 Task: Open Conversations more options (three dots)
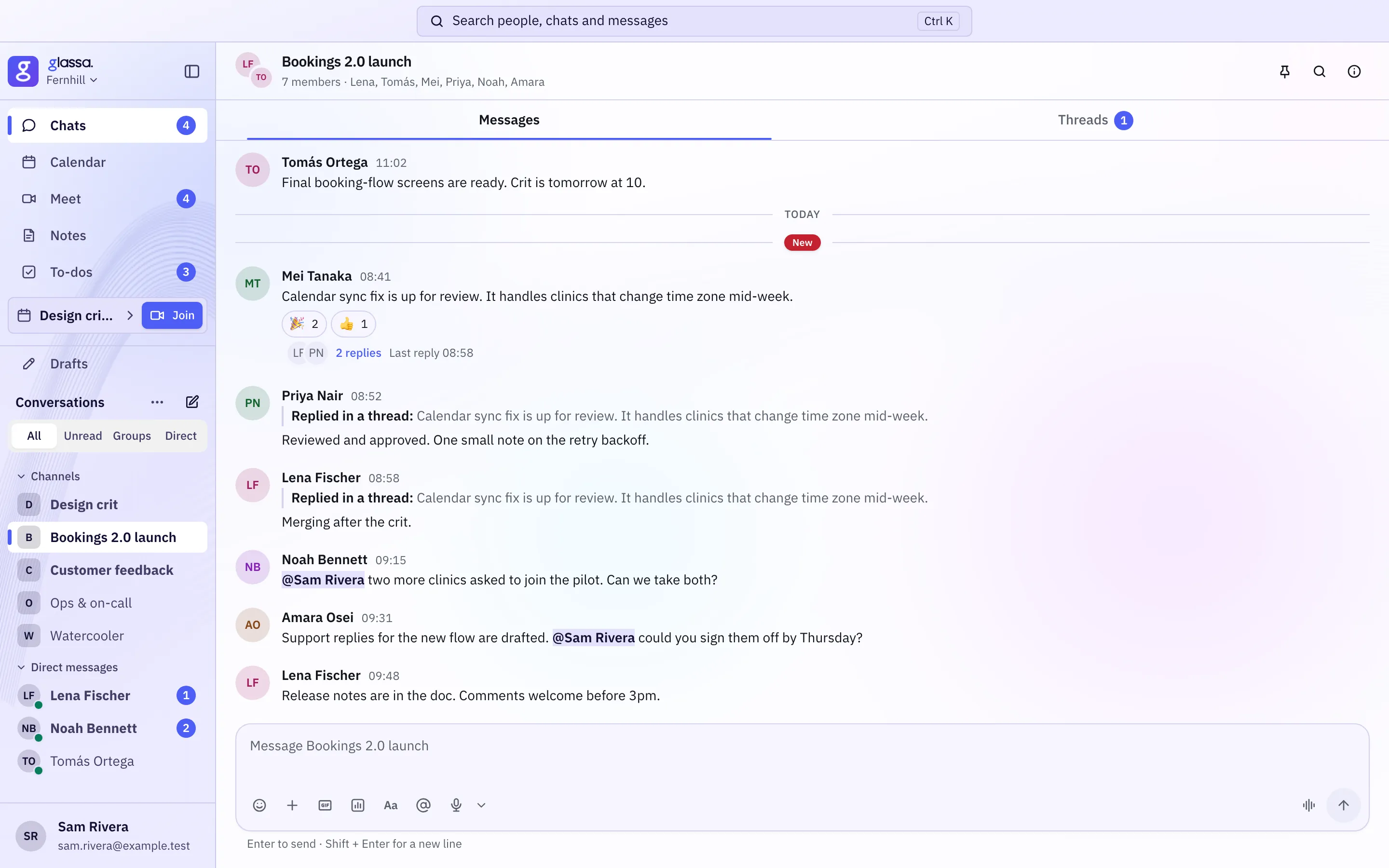point(157,402)
